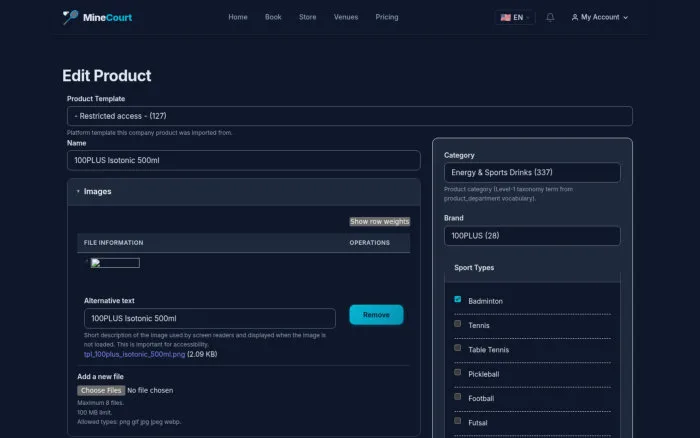This screenshot has height=438, width=700.
Task: Click the Brand field with 100PLUS (28)
Action: point(532,236)
